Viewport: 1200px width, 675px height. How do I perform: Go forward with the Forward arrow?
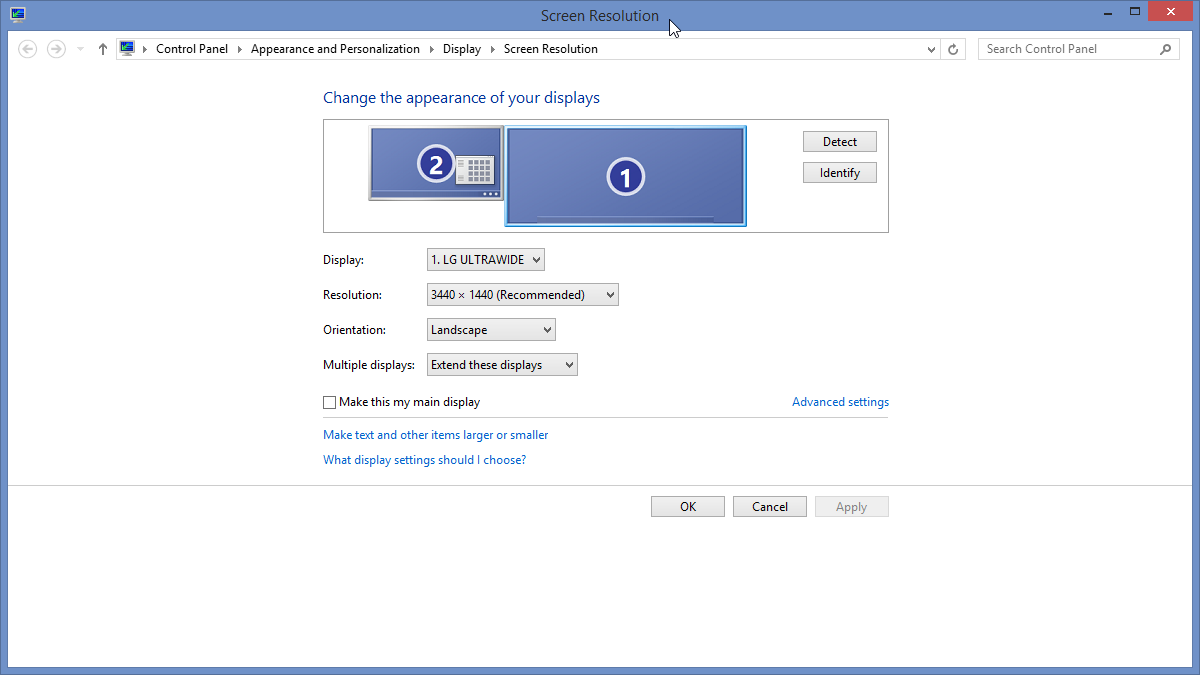(x=57, y=49)
